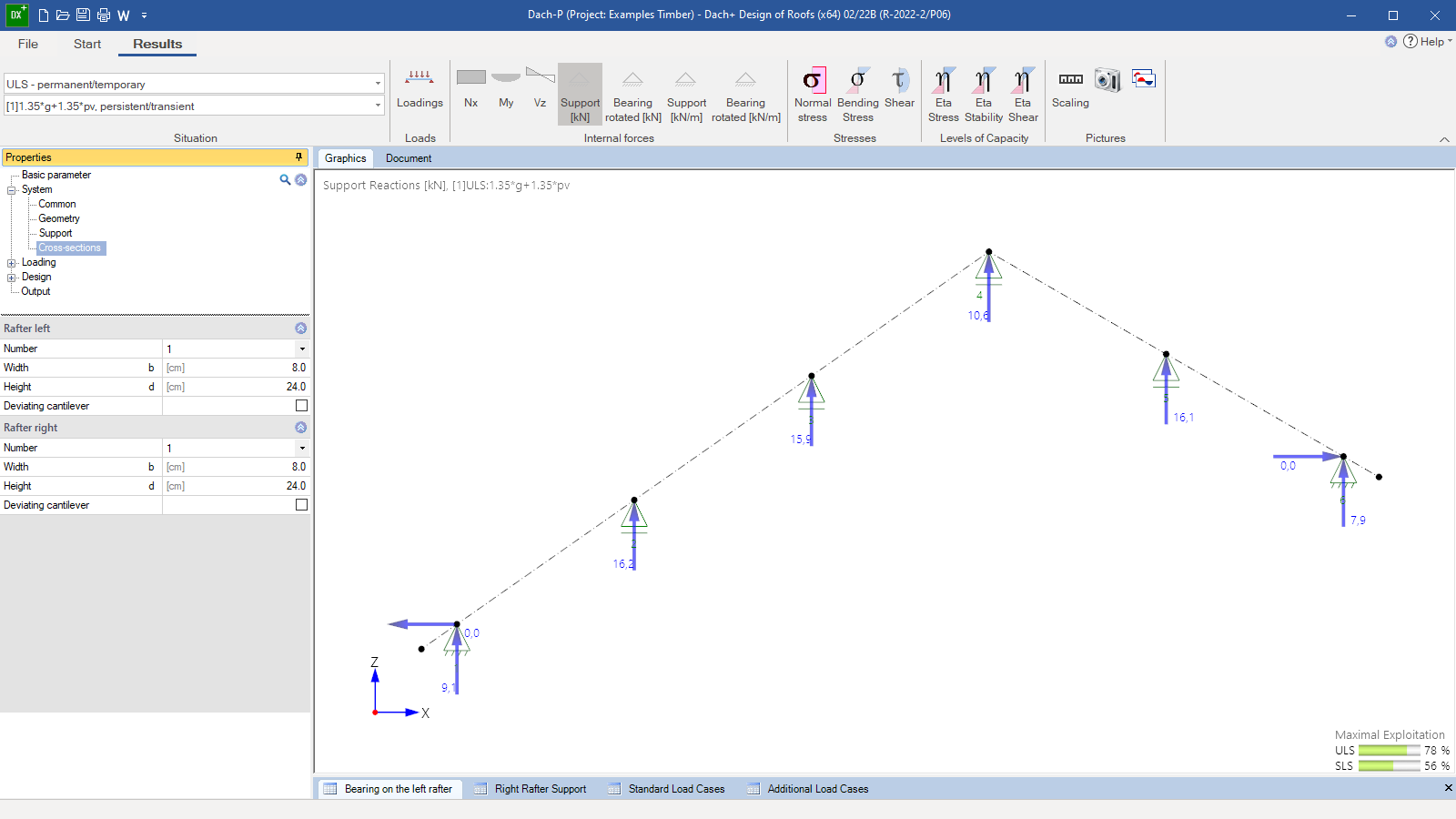Toggle Rafter left Deviating cantilever checkbox
The height and width of the screenshot is (819, 1456).
pyautogui.click(x=301, y=406)
